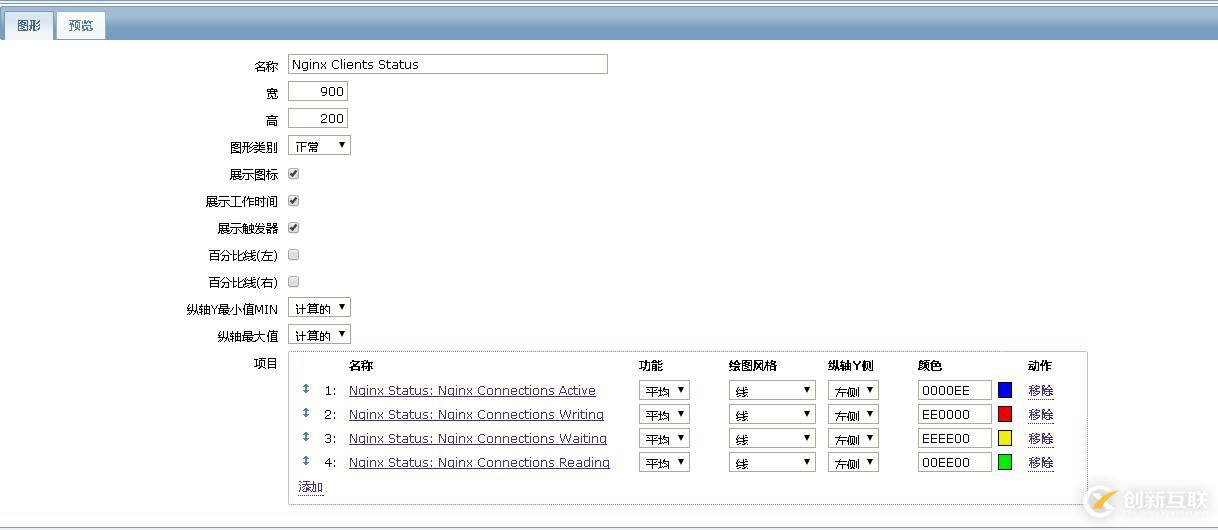This screenshot has height=530, width=1218.
Task: Open 纵轴Y侧 dropdown for Connections Active
Action: pos(853,390)
